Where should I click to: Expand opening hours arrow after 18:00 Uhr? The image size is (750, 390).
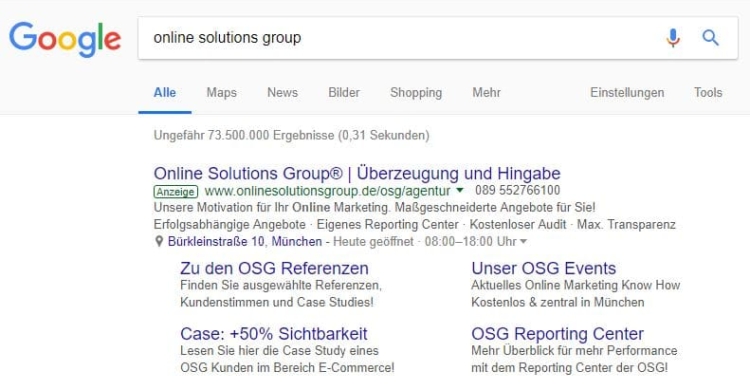[x=523, y=242]
